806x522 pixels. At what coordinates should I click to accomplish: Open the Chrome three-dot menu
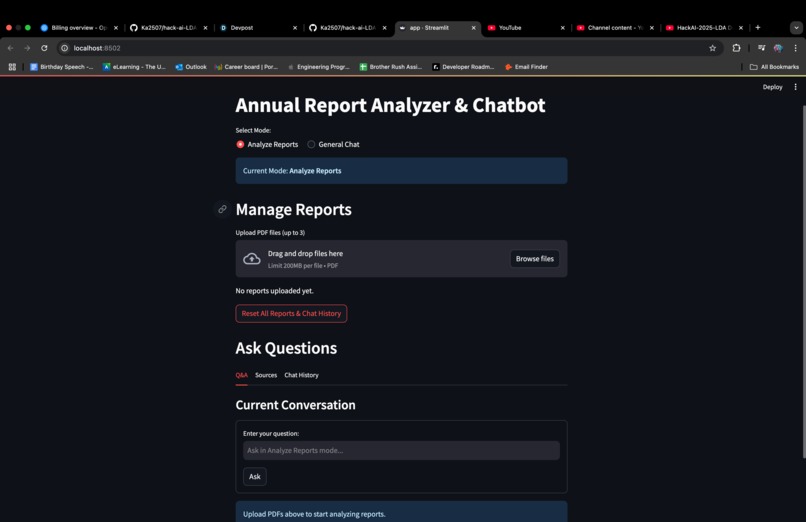pos(795,48)
